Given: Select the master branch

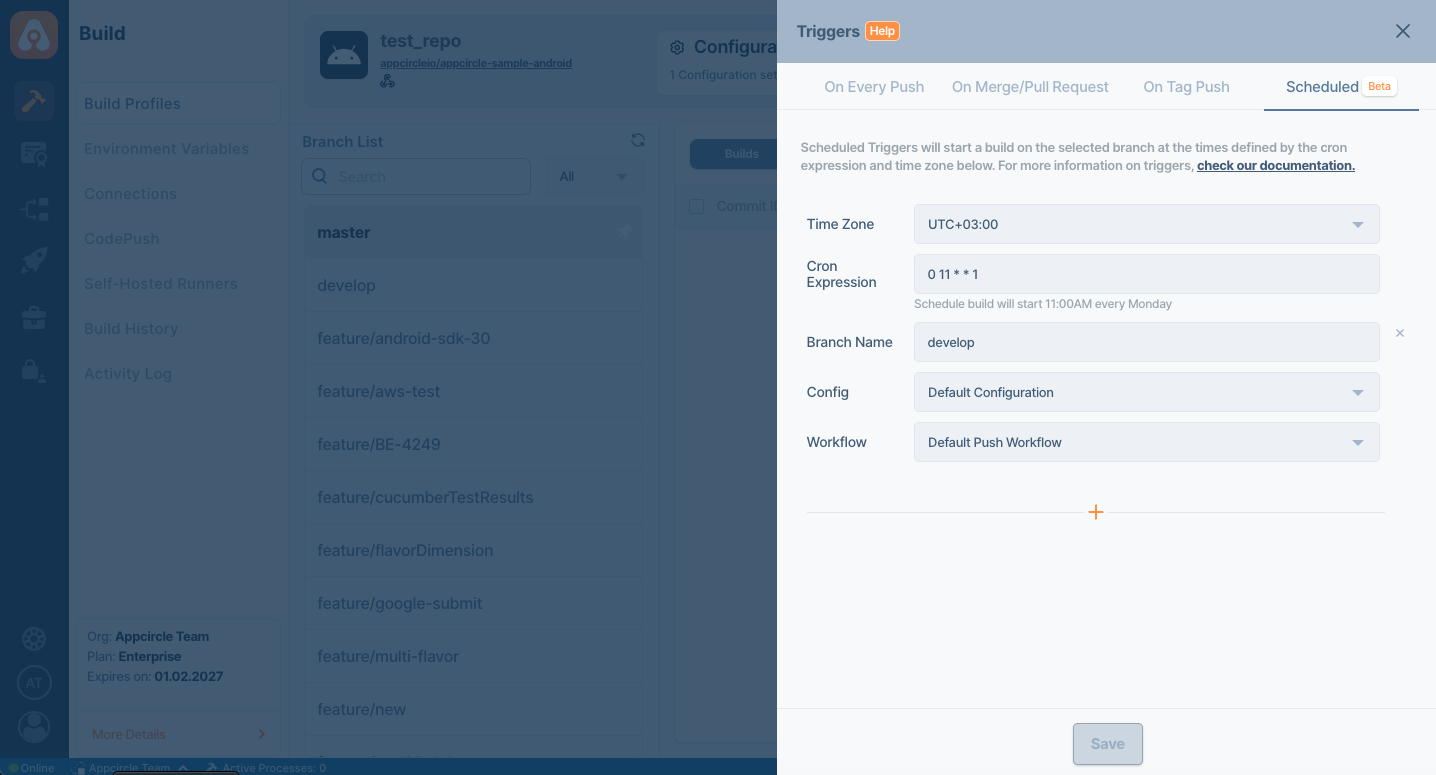Looking at the screenshot, I should tap(473, 232).
